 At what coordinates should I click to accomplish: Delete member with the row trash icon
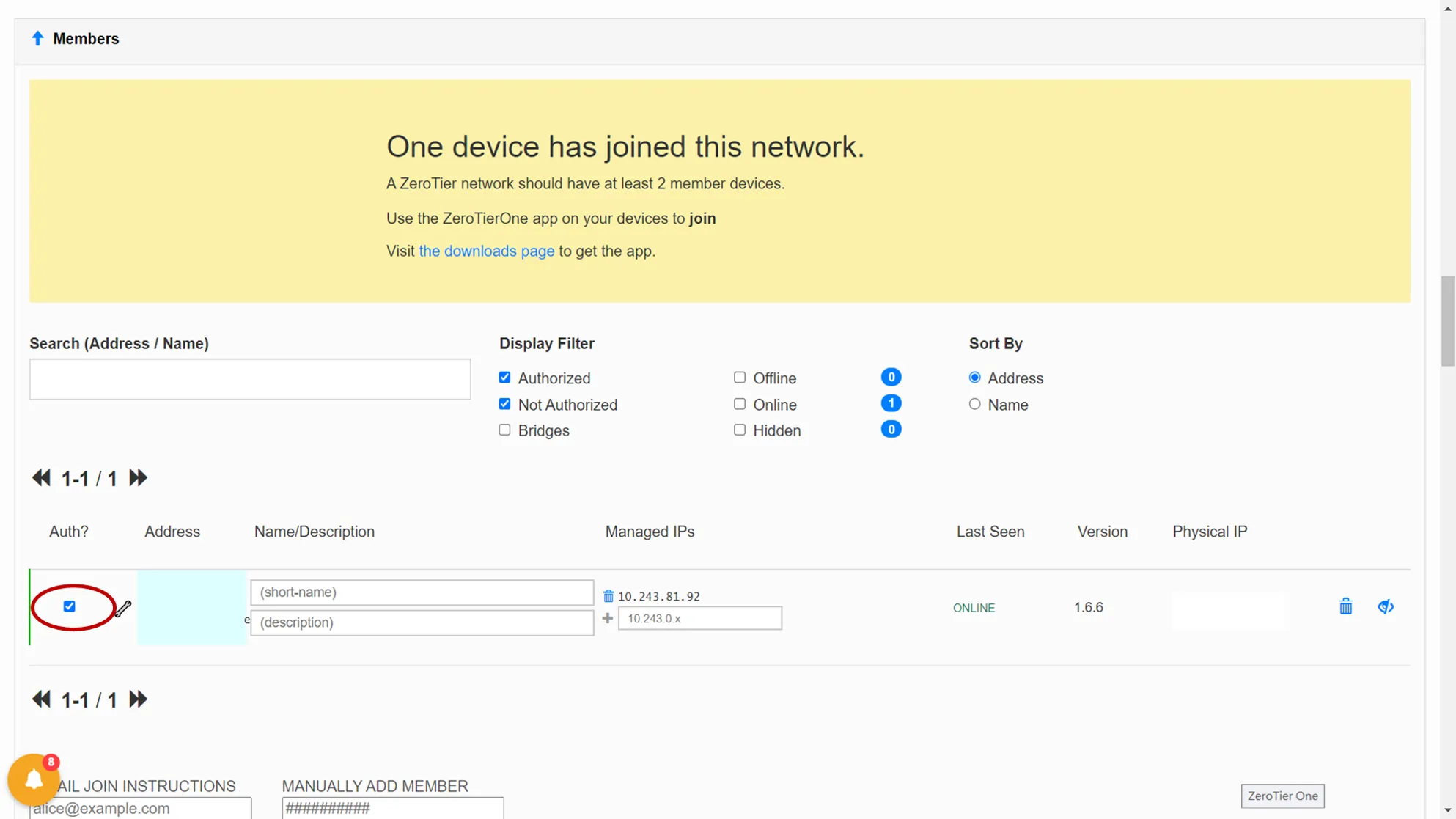pyautogui.click(x=1345, y=606)
